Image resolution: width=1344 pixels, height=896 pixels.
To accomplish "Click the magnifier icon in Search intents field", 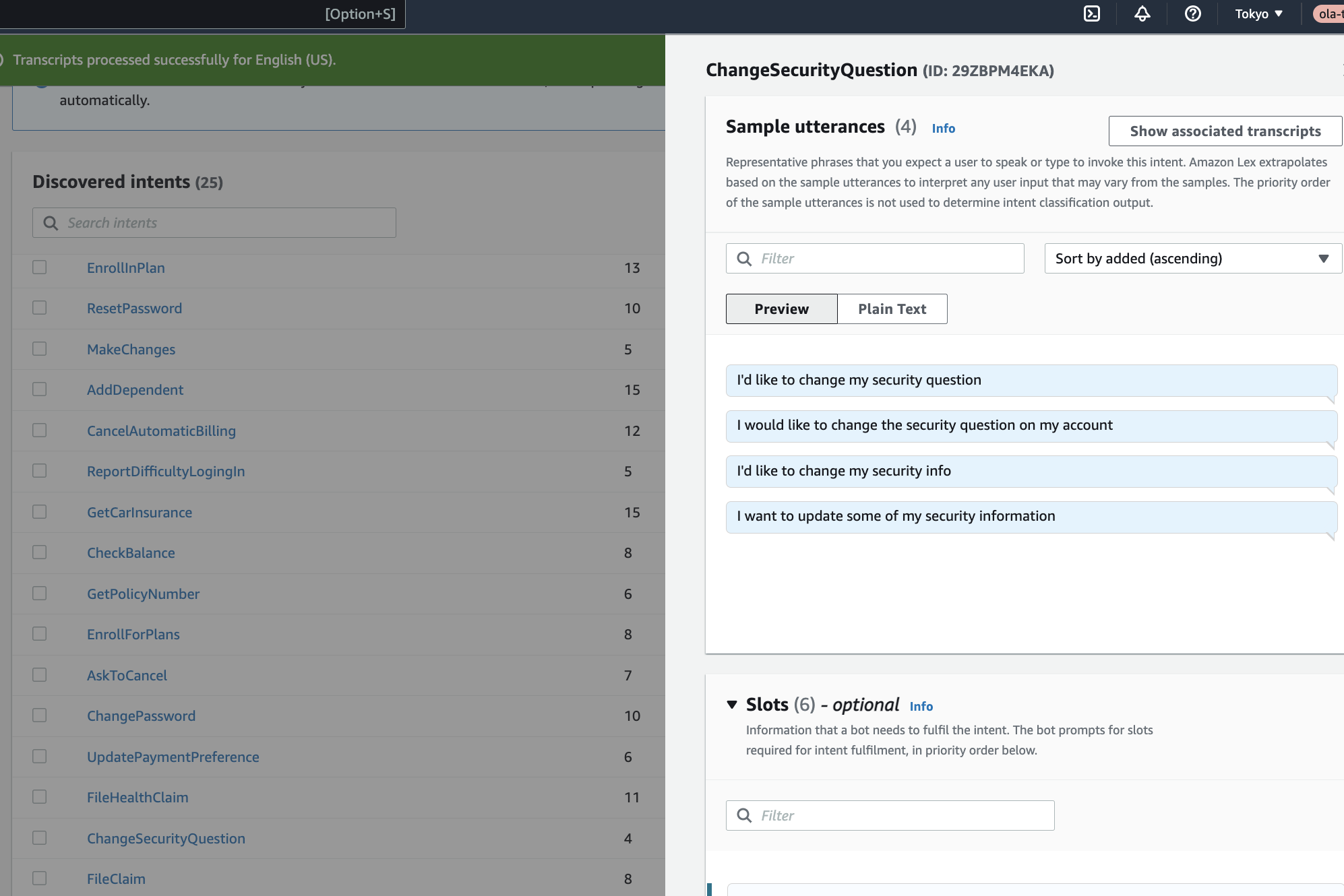I will pyautogui.click(x=51, y=222).
